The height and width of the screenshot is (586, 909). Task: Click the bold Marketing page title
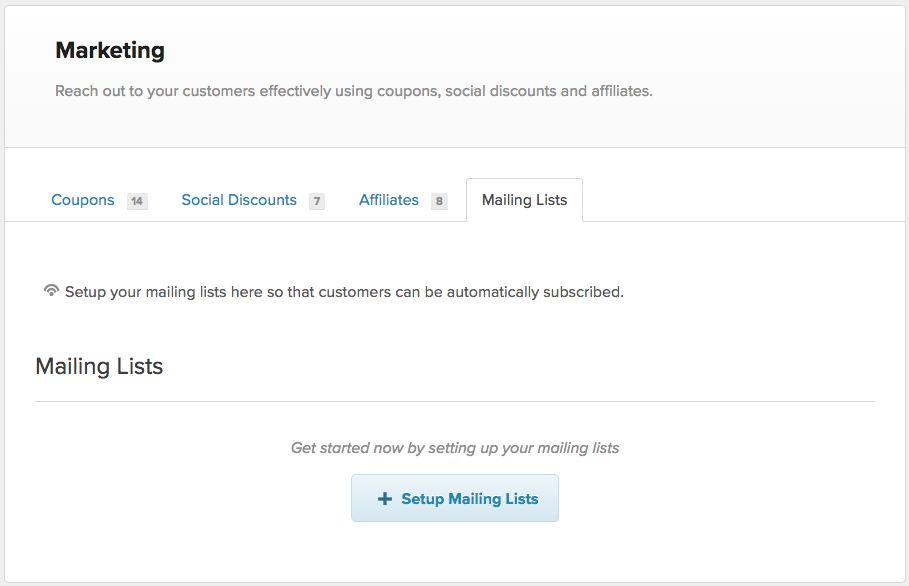click(110, 50)
